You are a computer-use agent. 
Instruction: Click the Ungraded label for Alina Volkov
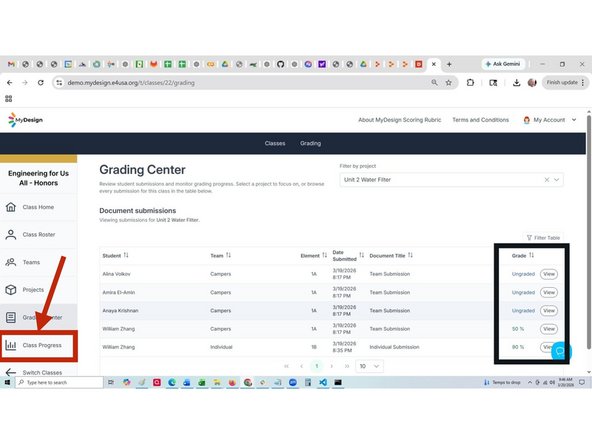(x=523, y=274)
